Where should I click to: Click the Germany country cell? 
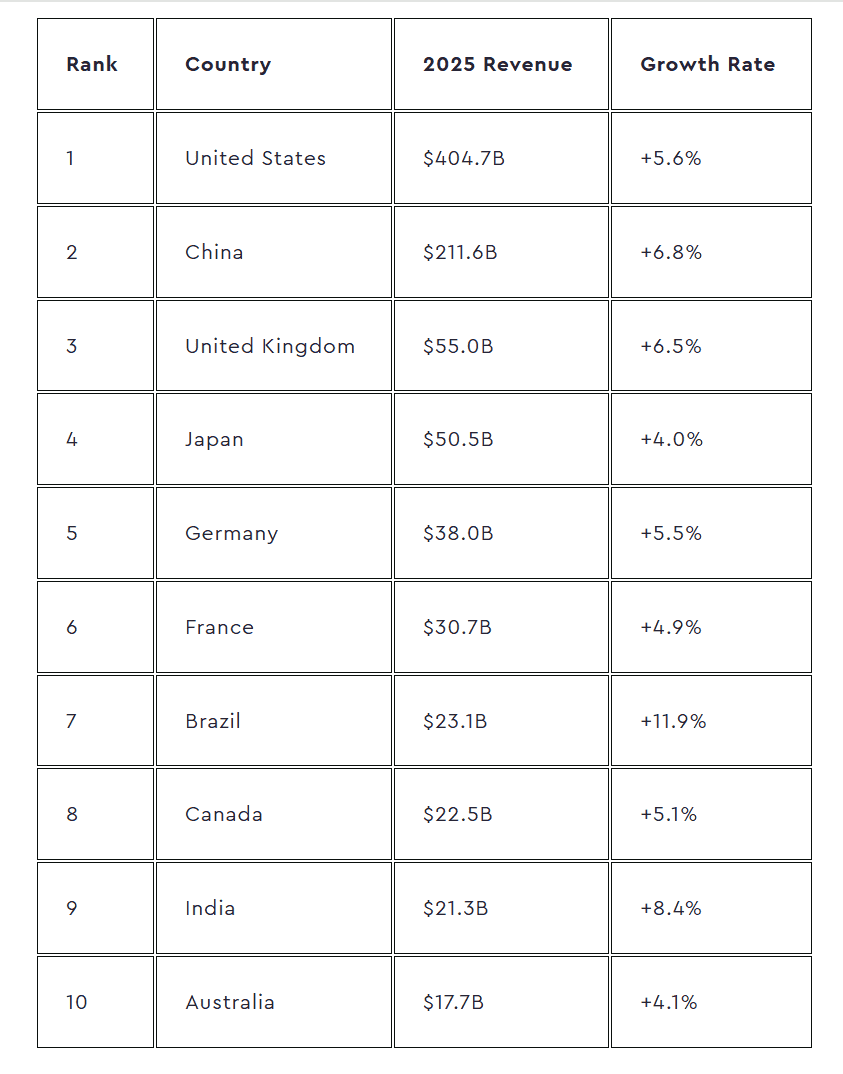coord(231,533)
